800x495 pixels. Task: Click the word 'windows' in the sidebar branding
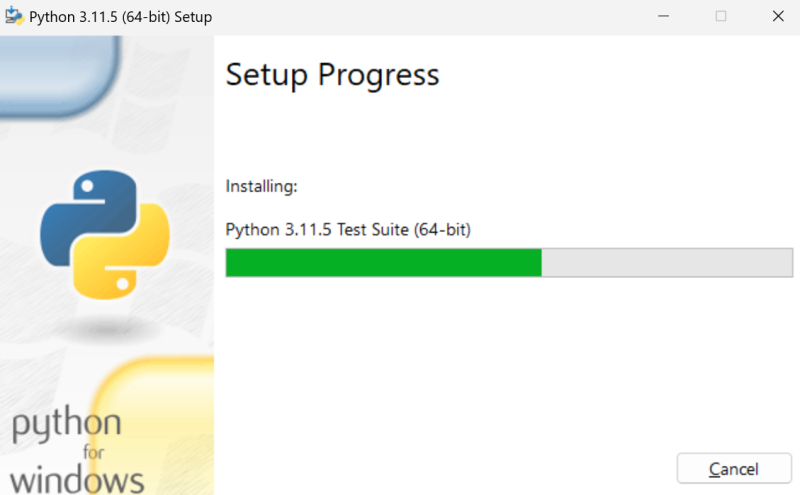click(x=77, y=480)
